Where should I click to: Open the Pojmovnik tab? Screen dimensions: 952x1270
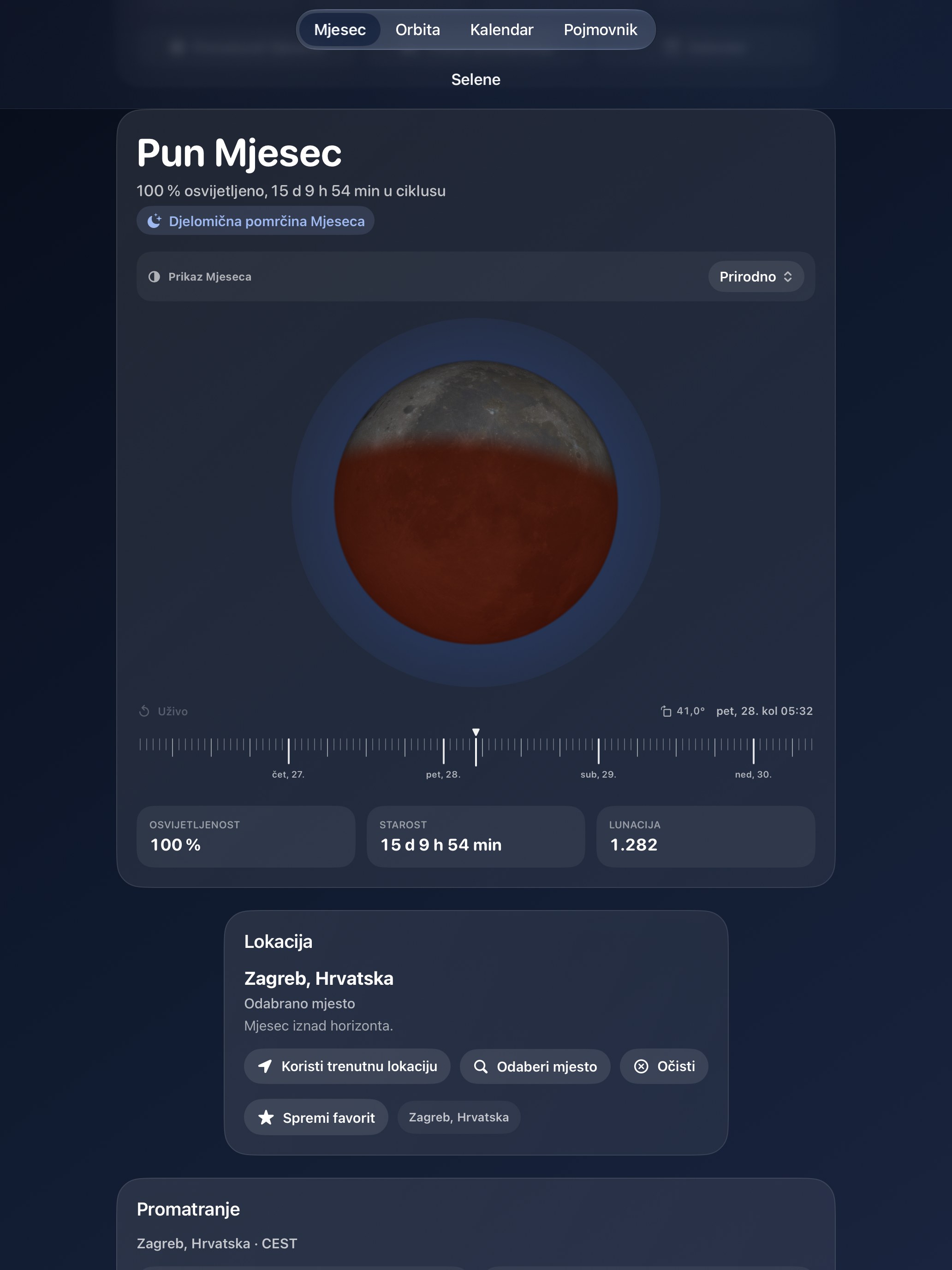(x=600, y=30)
